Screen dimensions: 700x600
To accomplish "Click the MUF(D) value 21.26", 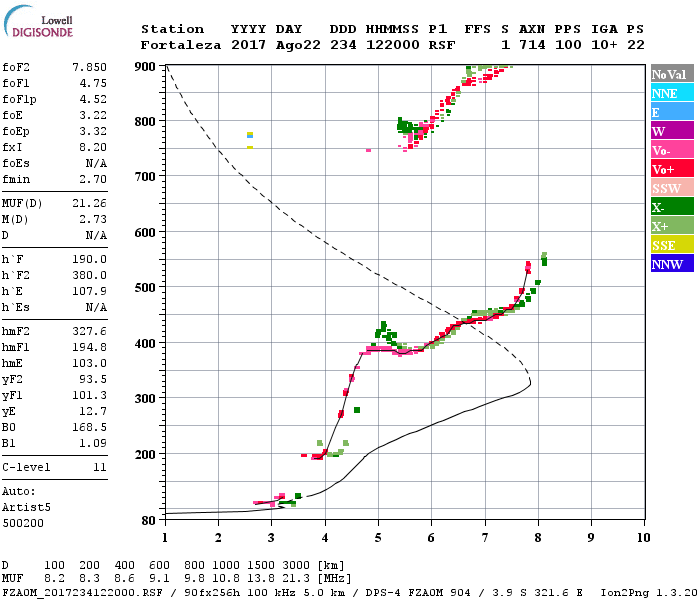I will tap(89, 203).
